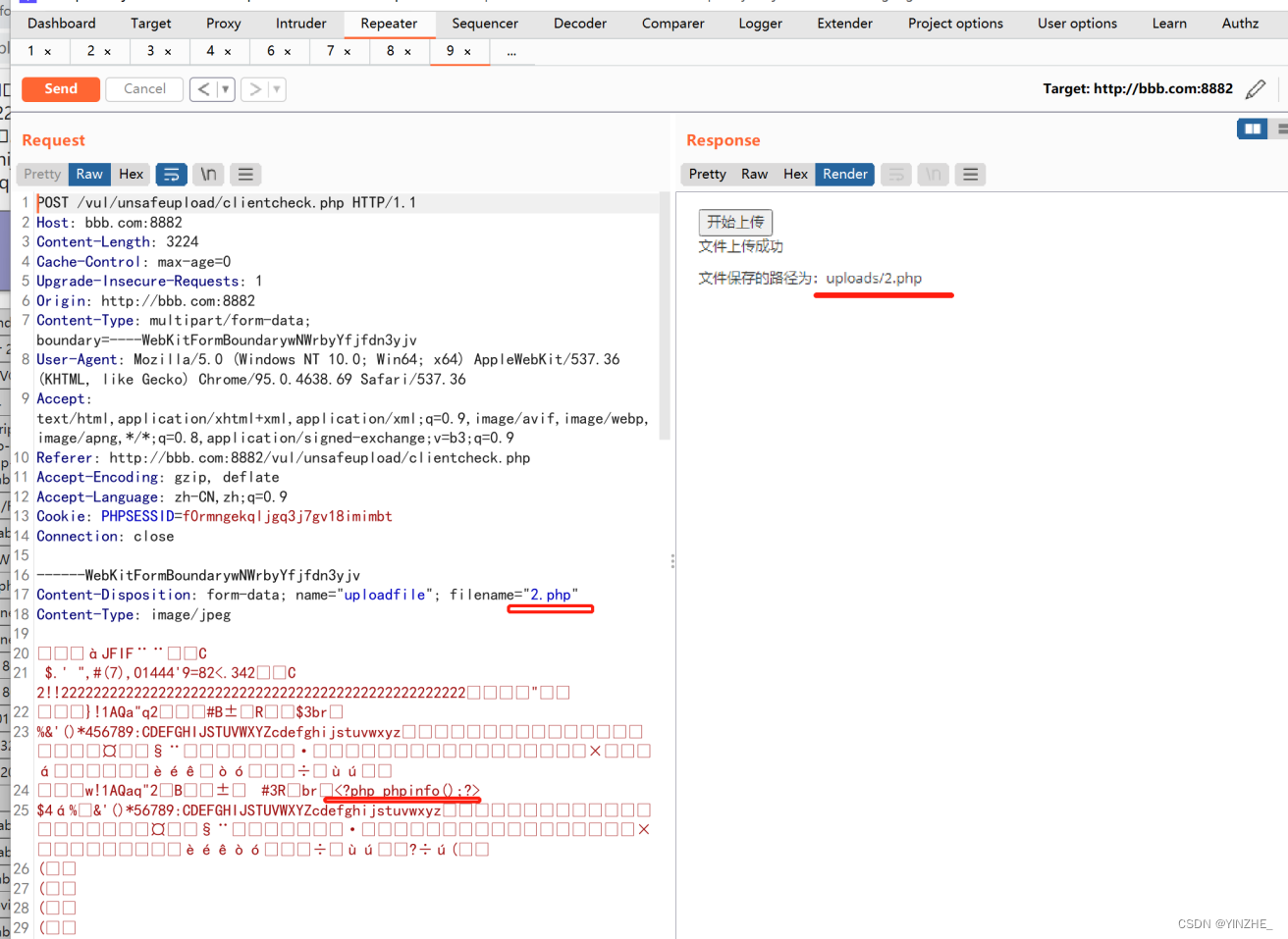Screen dimensions: 1288x939
Task: Toggle response non-printable characters icon
Action: (933, 175)
